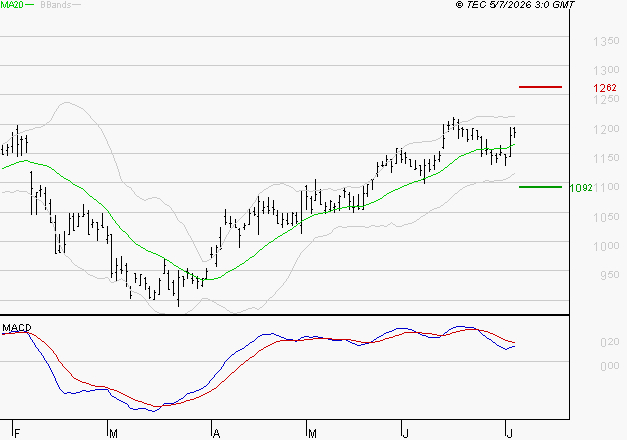Click the A month marker on time axis
The image size is (627, 440).
click(216, 434)
